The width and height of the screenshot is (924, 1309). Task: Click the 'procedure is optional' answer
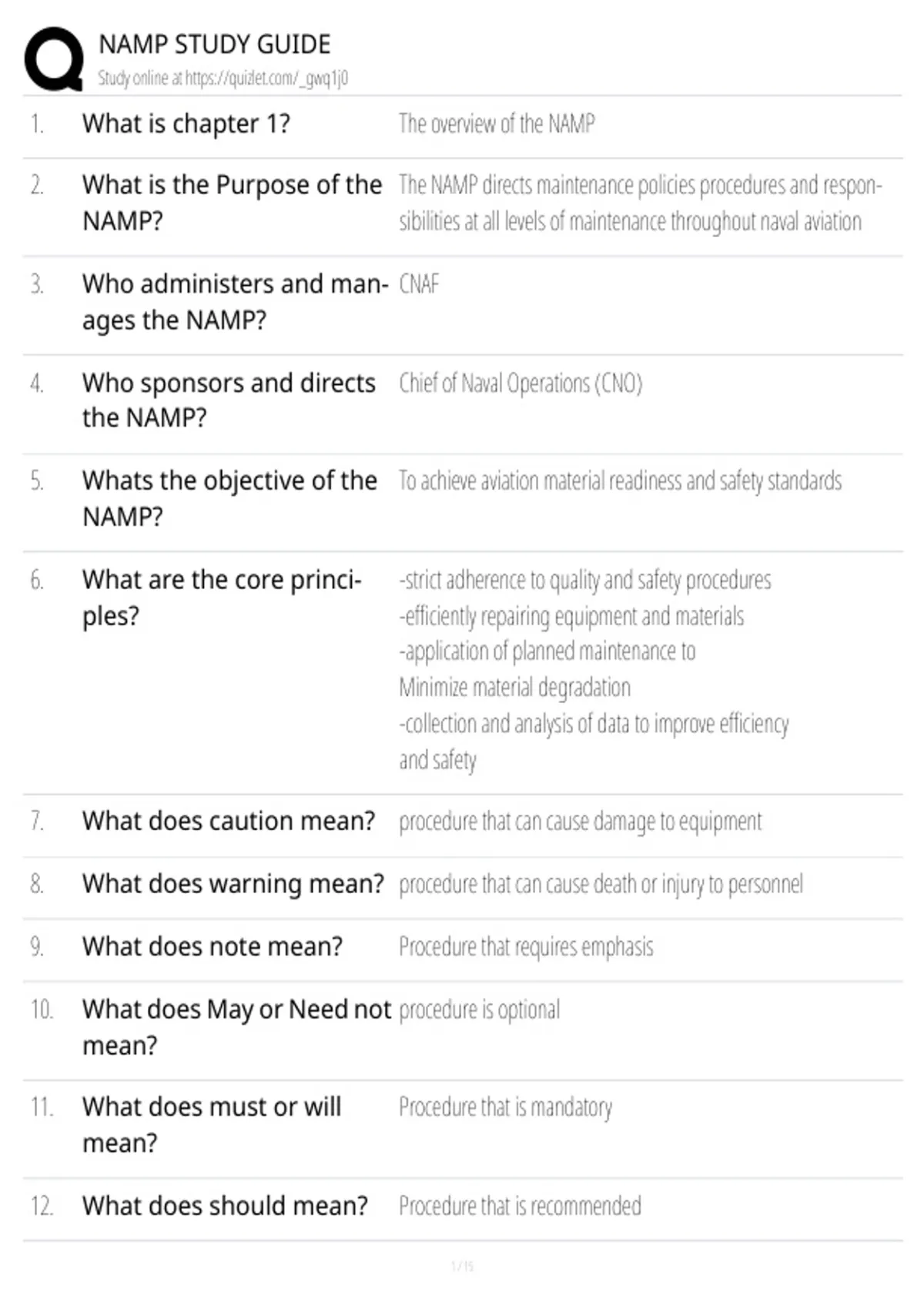click(480, 1009)
